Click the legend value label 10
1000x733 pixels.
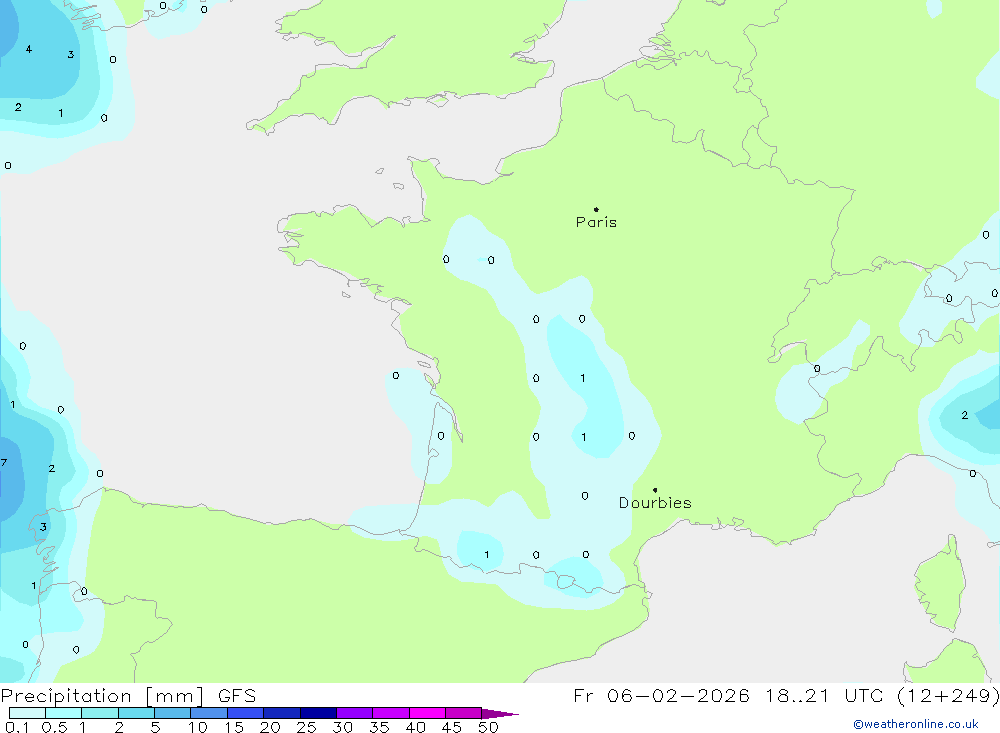198,727
